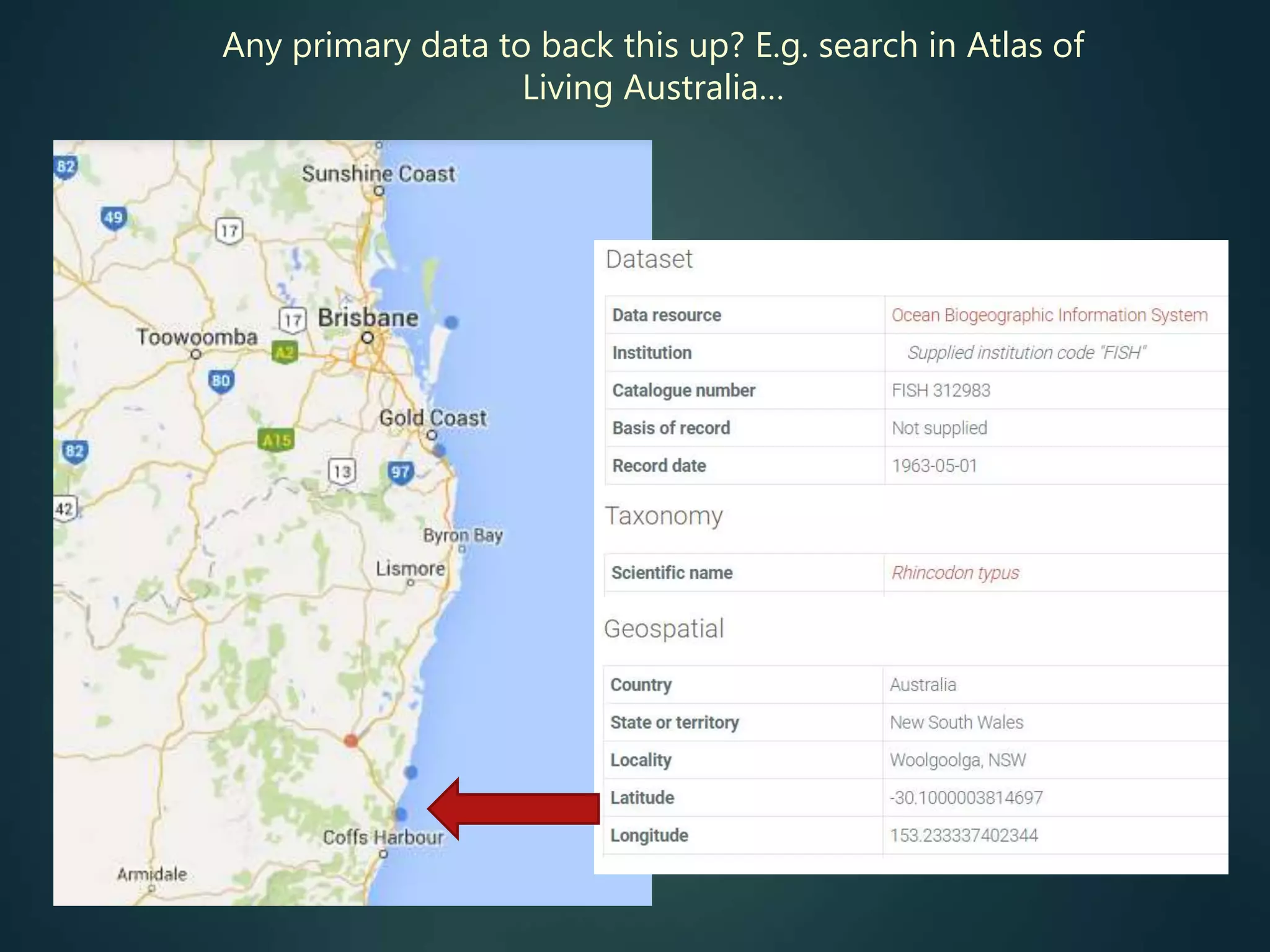Click the Data resource row label

click(x=667, y=315)
